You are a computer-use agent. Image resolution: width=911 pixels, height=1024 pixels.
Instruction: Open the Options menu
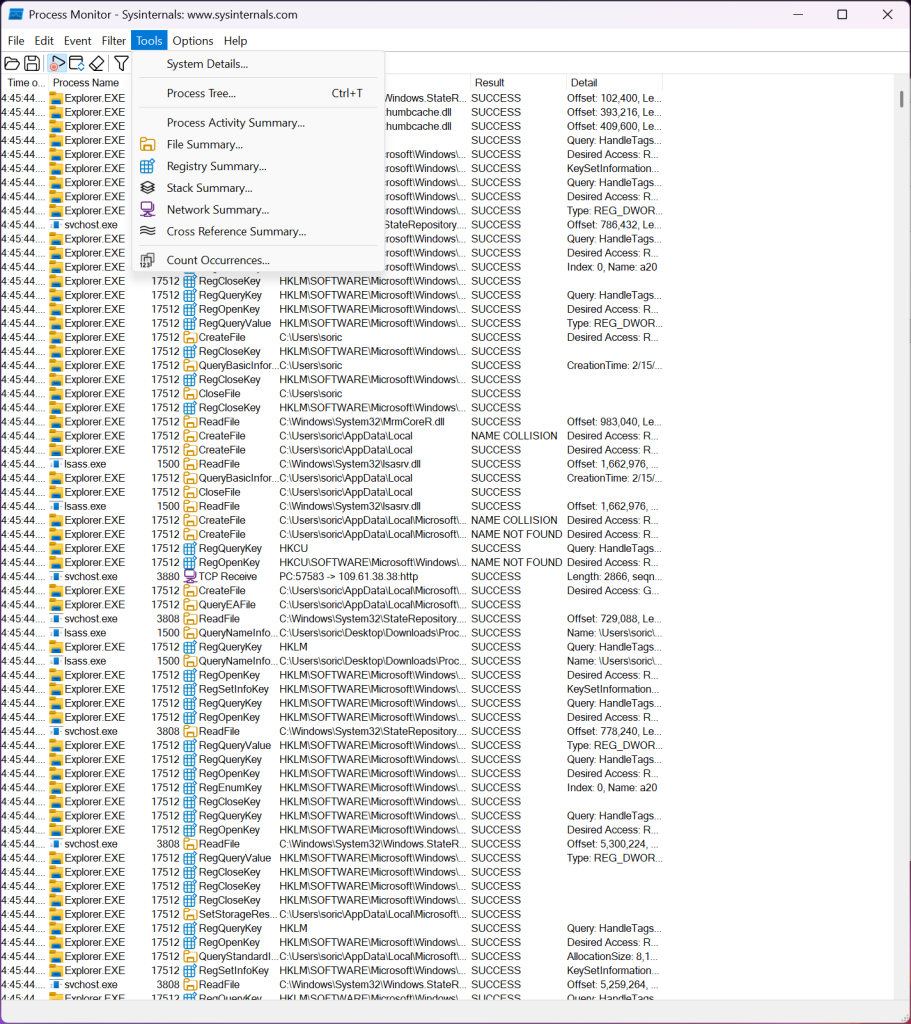click(x=193, y=40)
